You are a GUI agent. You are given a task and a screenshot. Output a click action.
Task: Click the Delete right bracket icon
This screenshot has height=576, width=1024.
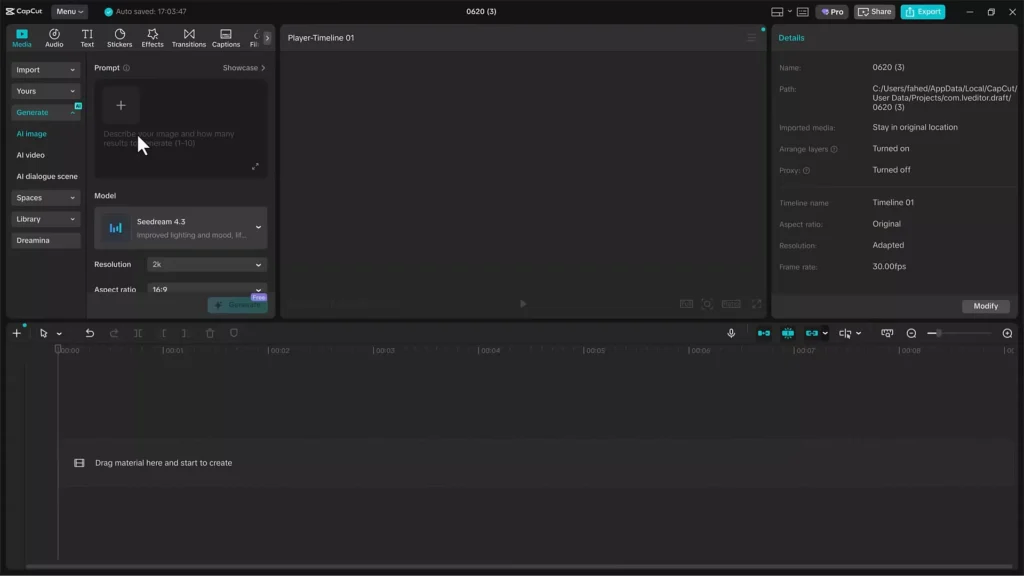pyautogui.click(x=185, y=333)
